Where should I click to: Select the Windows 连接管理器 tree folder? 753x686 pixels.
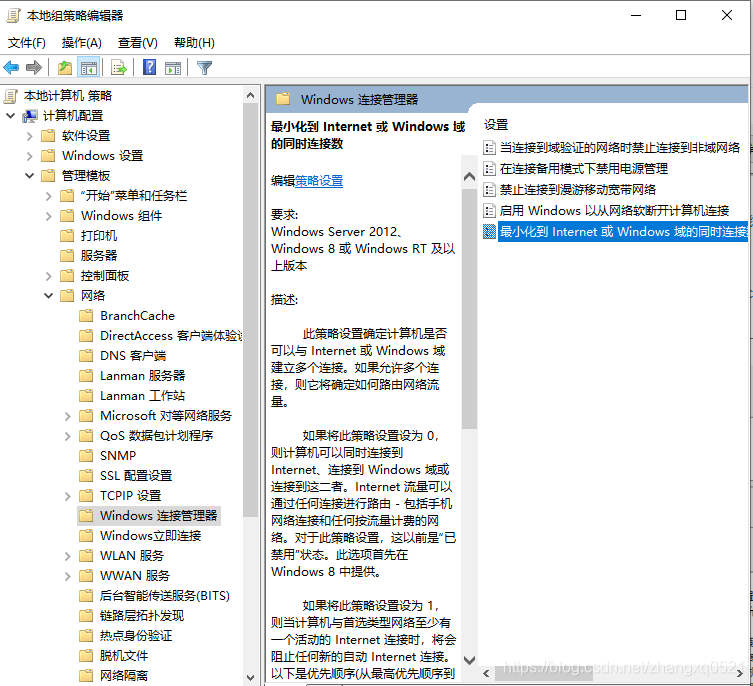[158, 515]
